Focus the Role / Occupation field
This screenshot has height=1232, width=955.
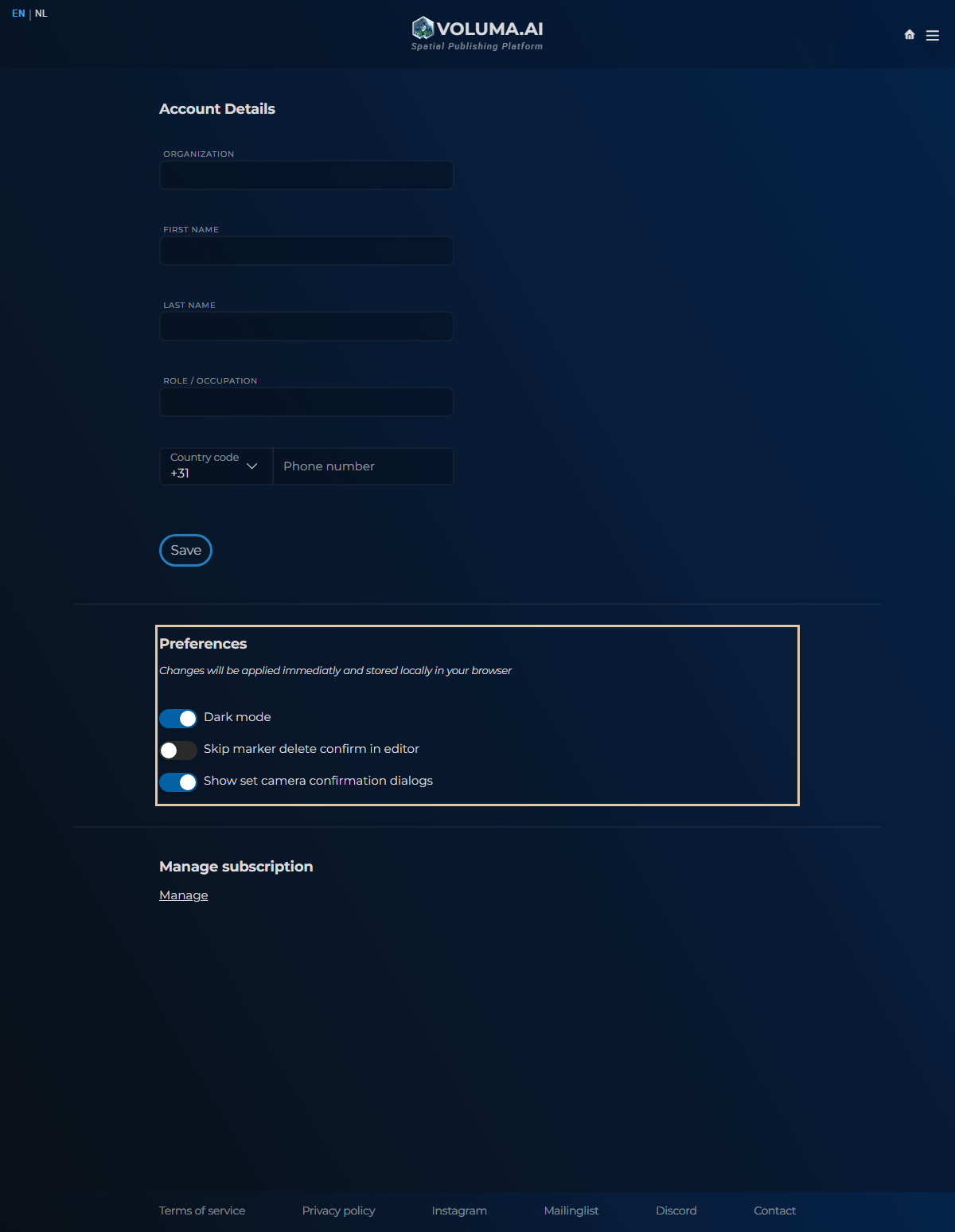306,402
